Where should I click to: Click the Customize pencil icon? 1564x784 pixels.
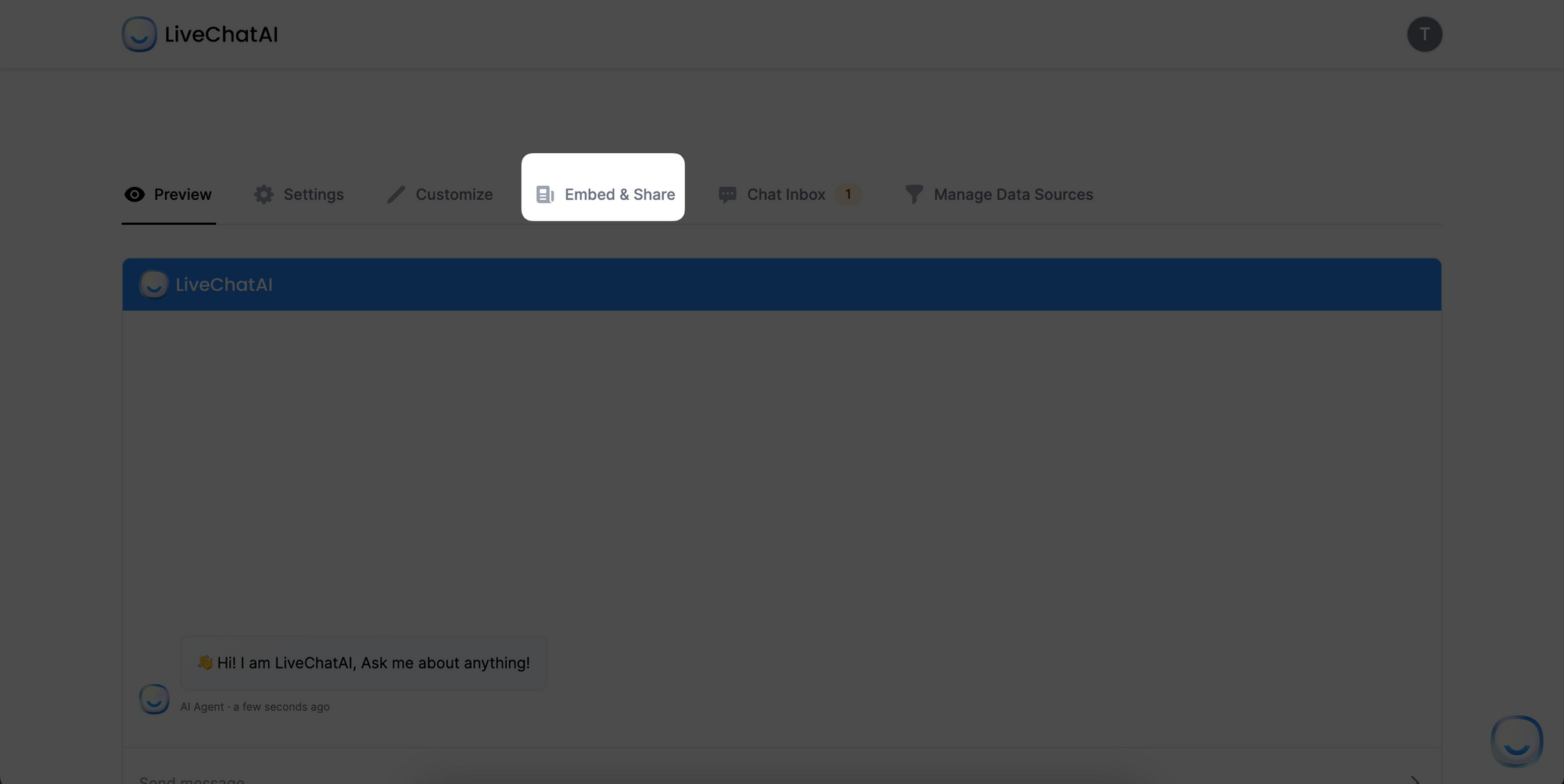(x=396, y=195)
